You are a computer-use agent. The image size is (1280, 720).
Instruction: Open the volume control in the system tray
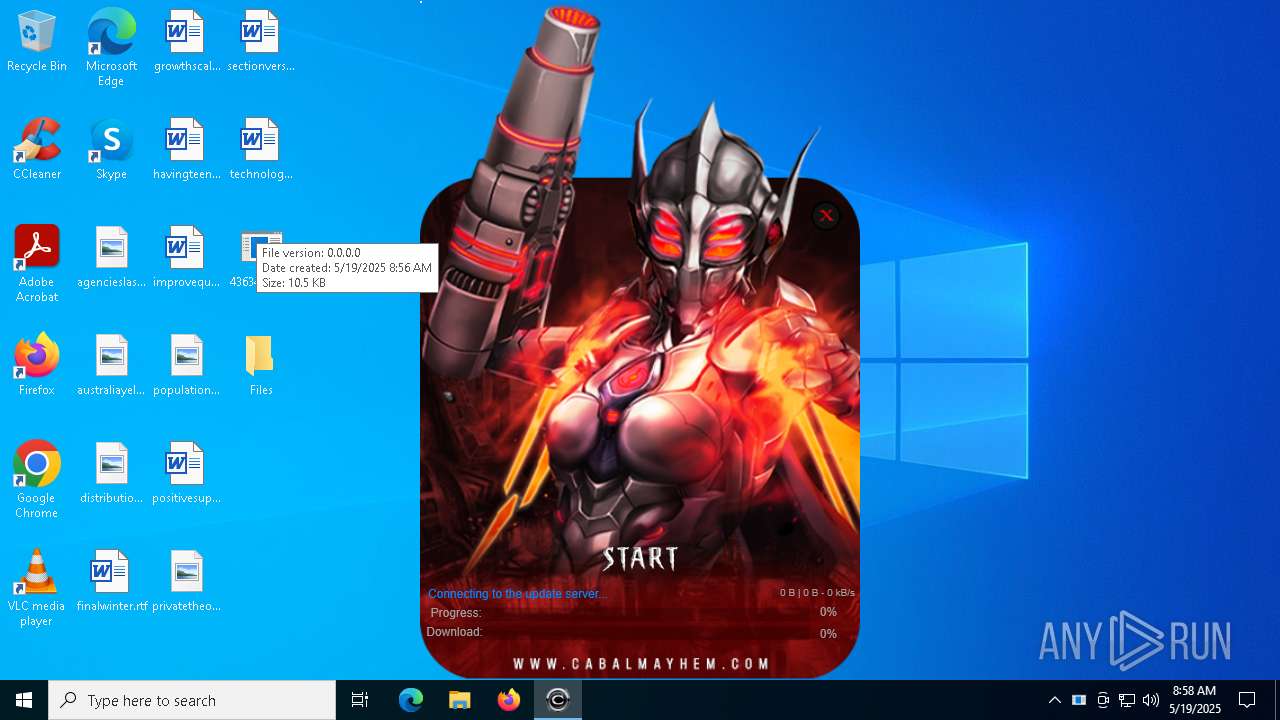coord(1151,700)
